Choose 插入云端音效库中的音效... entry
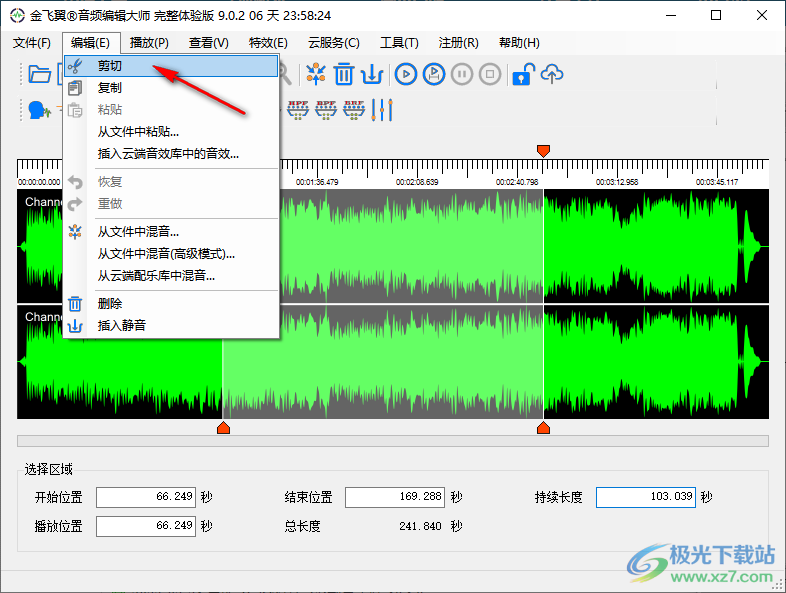 tap(171, 153)
